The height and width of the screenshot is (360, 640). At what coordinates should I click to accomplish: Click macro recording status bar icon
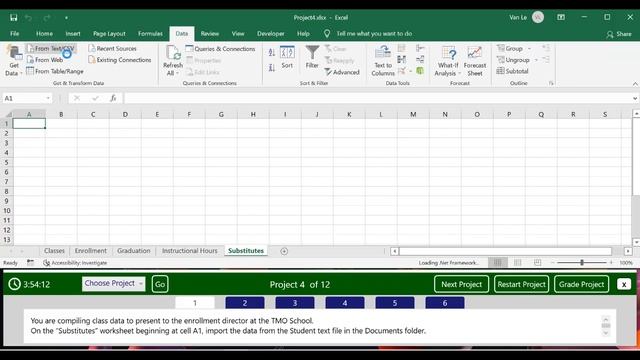(30, 262)
